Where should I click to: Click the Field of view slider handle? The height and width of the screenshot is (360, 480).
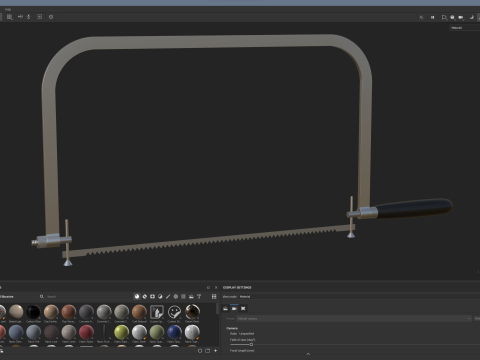(x=251, y=345)
